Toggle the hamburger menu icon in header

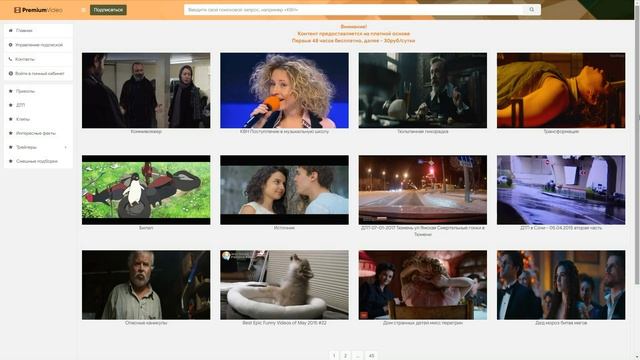83,10
